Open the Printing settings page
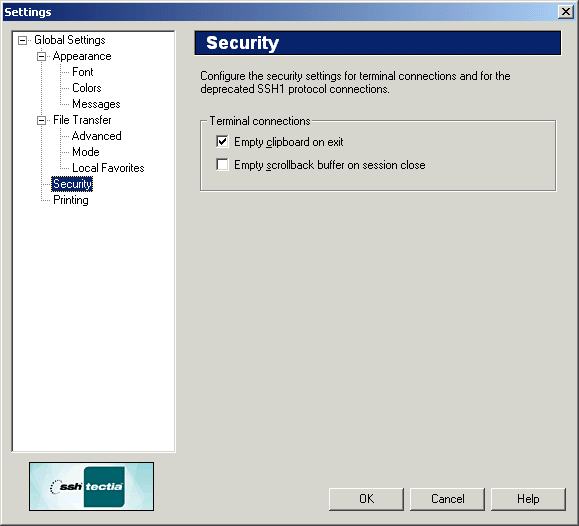Viewport: 579px width, 526px height. (x=71, y=200)
